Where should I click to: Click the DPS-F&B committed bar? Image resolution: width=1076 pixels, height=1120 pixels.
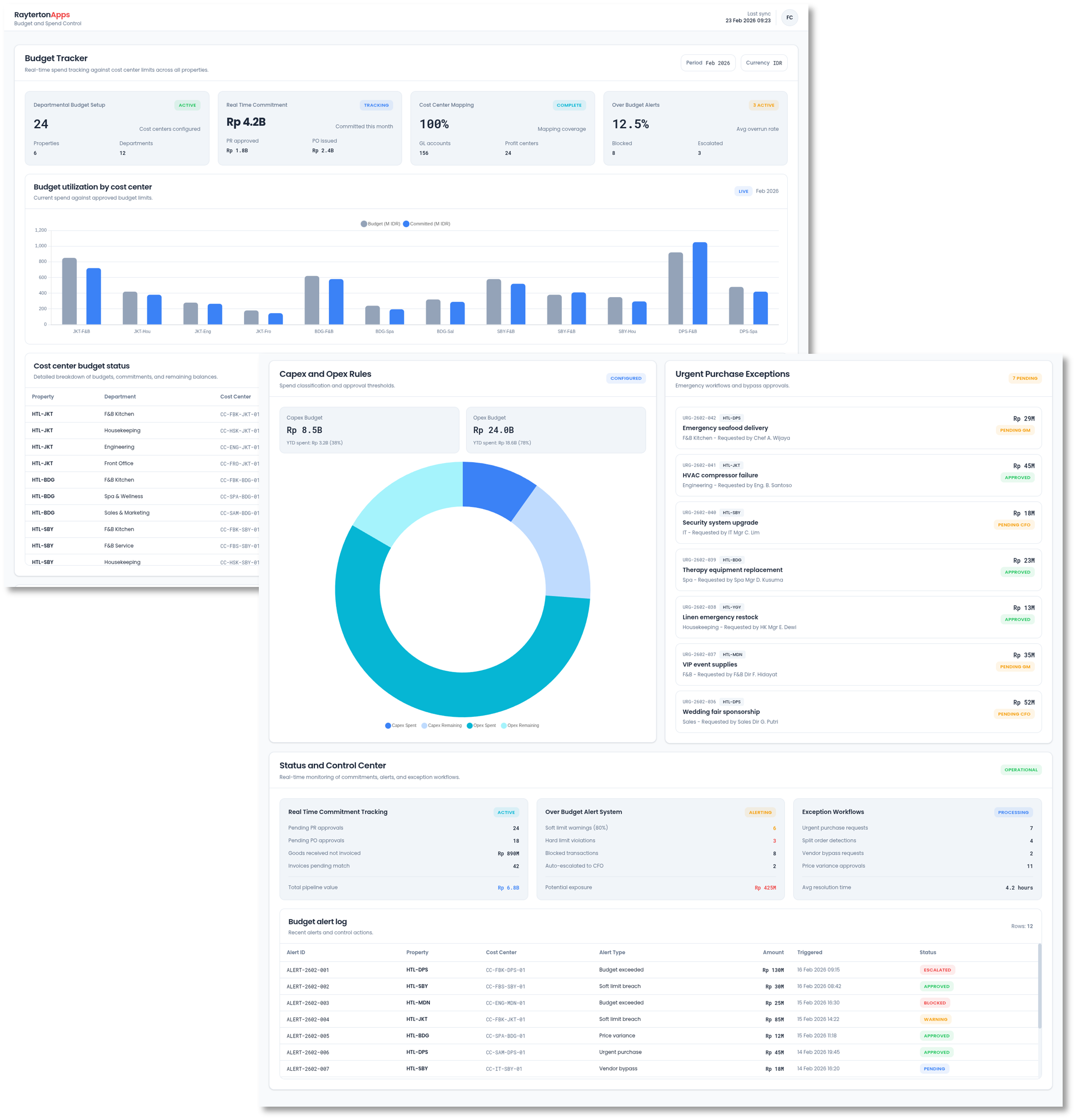699,283
